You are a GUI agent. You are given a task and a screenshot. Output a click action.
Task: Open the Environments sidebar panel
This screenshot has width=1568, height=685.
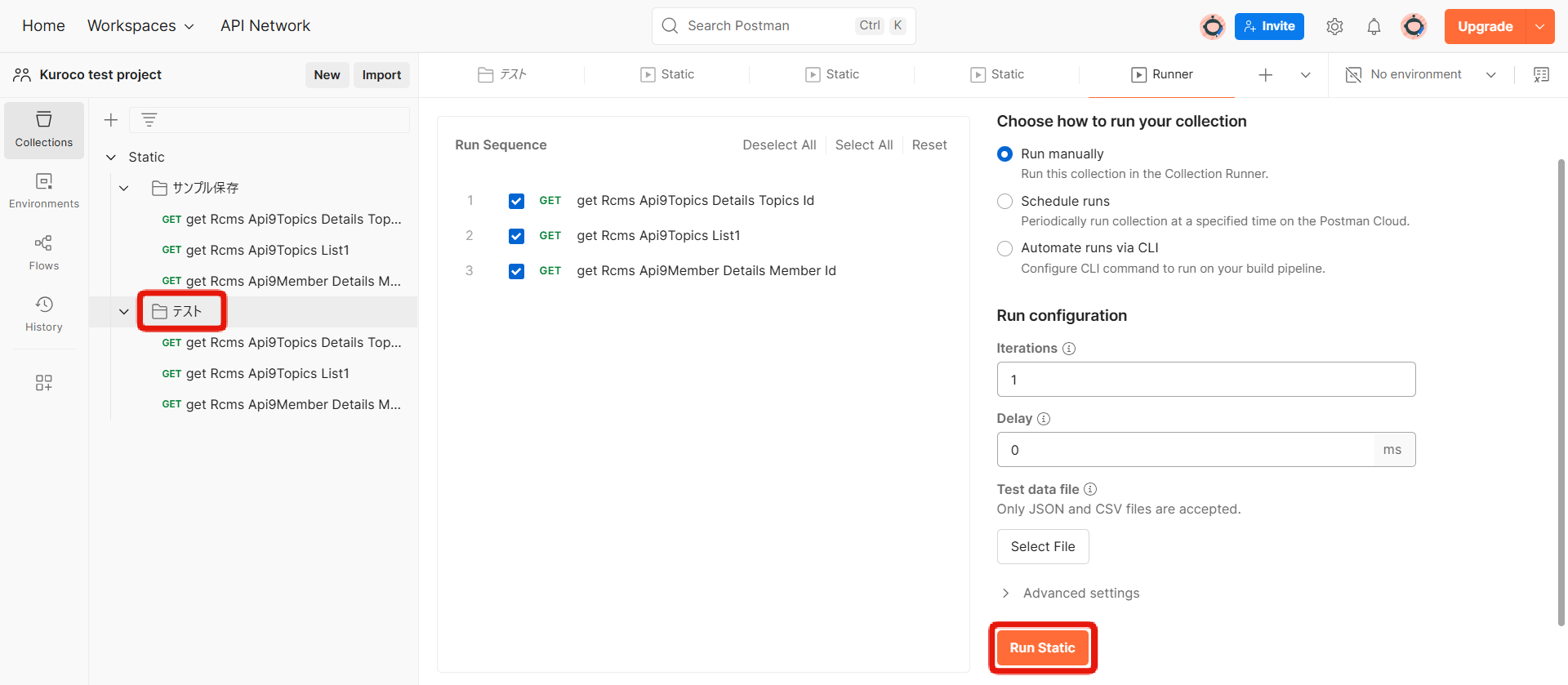pos(44,190)
